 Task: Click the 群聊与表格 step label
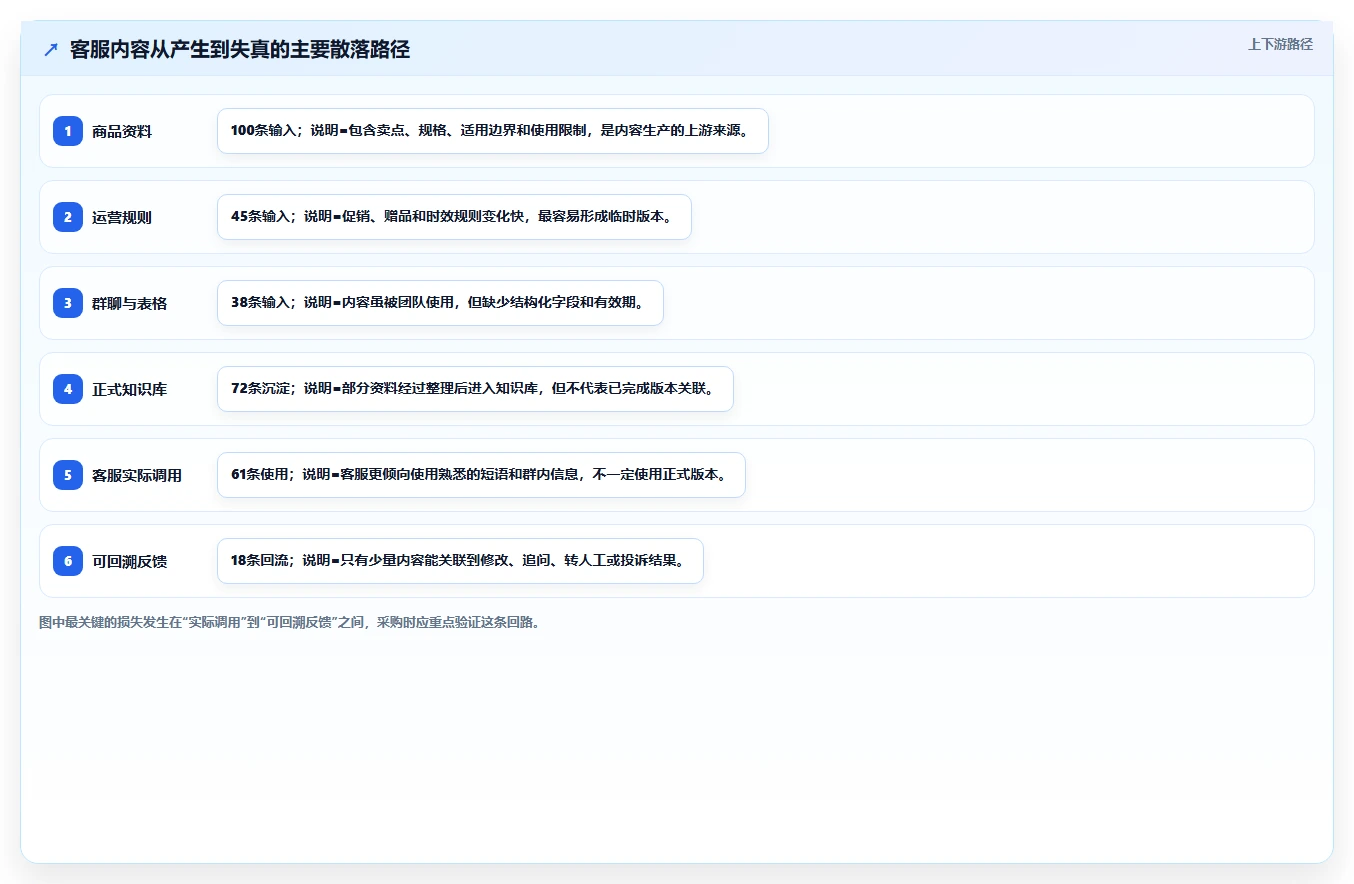[130, 303]
